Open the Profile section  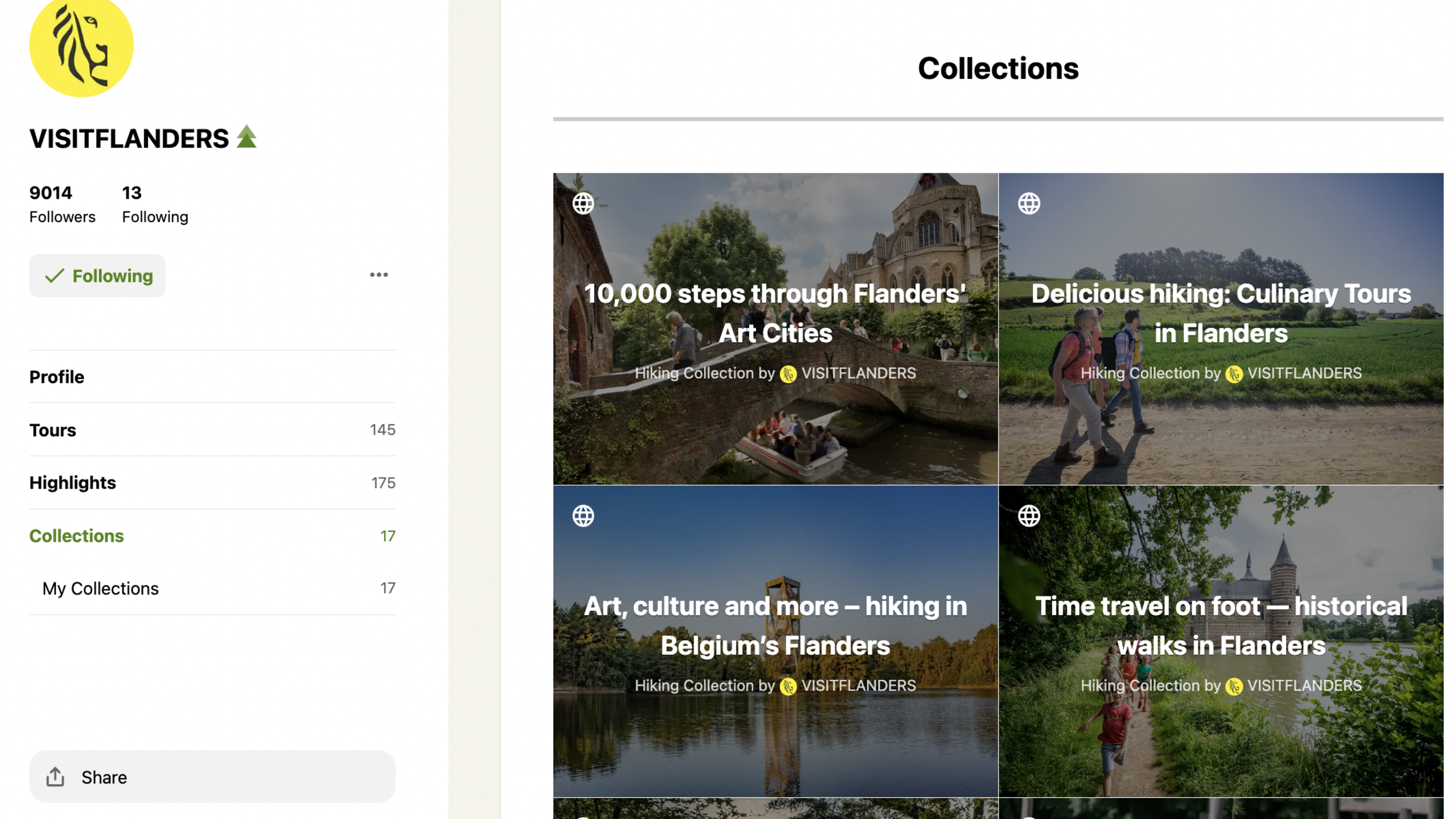point(212,377)
